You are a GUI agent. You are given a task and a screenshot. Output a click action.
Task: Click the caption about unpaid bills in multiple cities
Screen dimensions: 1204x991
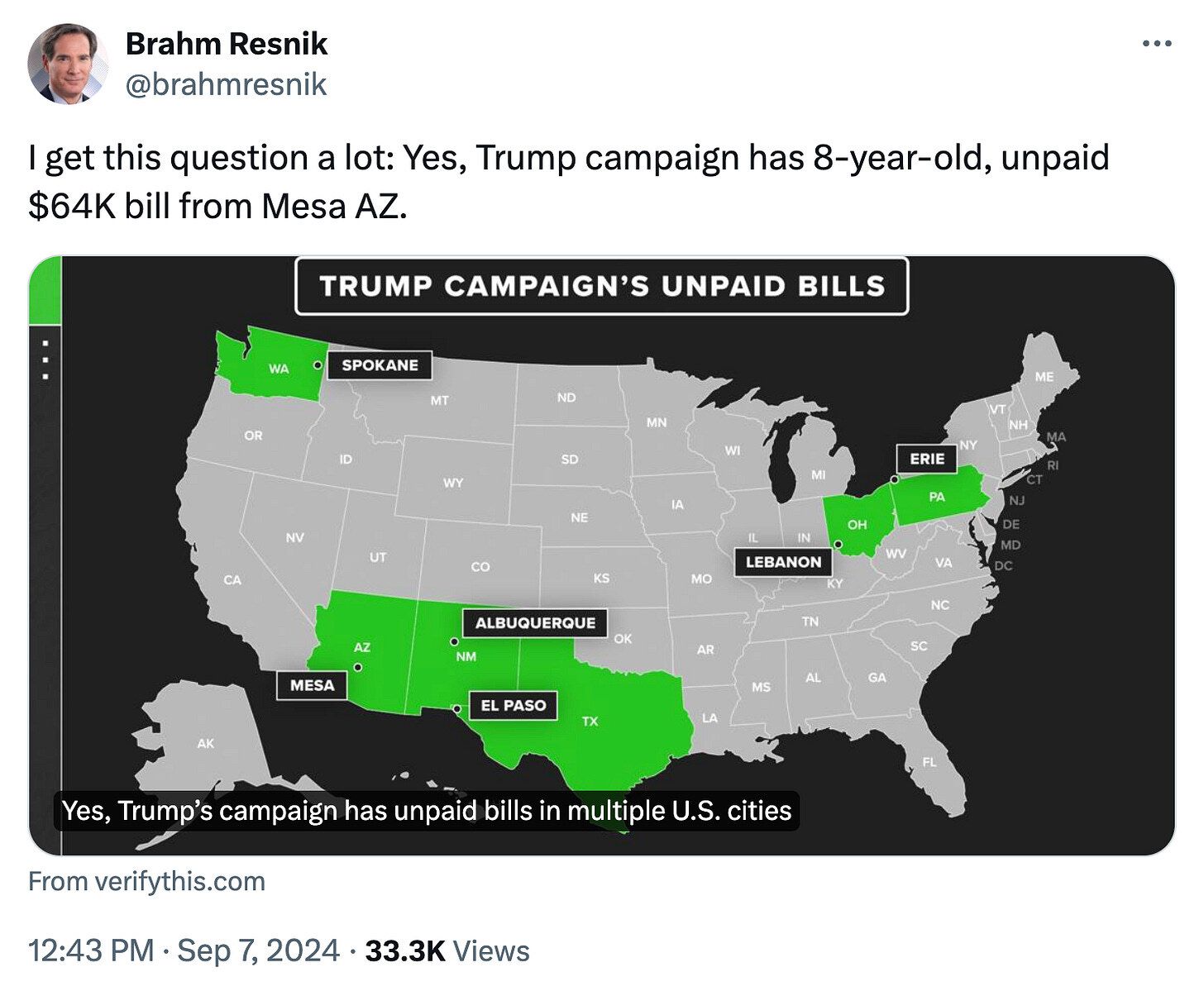coord(427,810)
